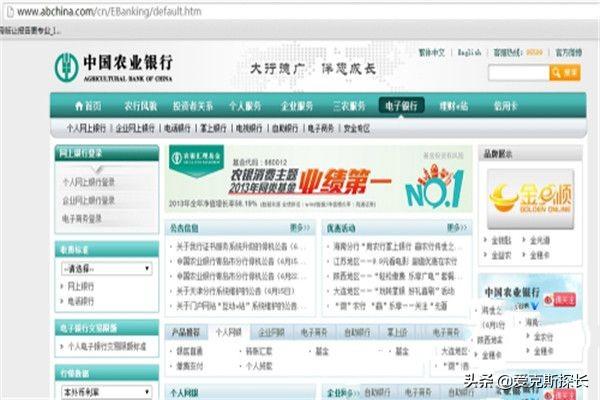Click the 业绩第一 NO.1 fund banner

click(318, 178)
